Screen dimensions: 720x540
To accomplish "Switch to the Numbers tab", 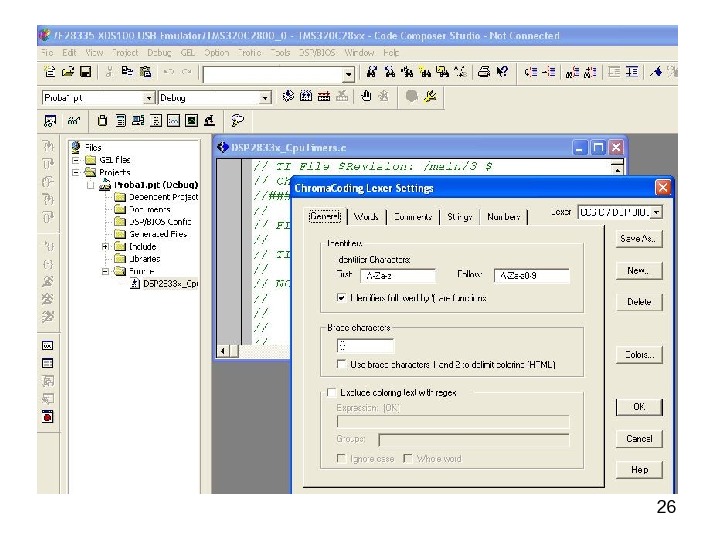I will tap(504, 216).
